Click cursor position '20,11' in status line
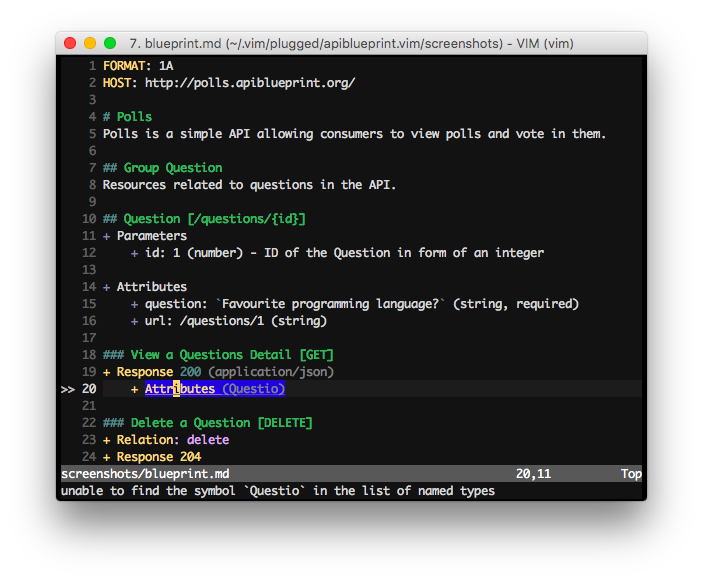Viewport: 703px width, 581px height. click(x=534, y=474)
